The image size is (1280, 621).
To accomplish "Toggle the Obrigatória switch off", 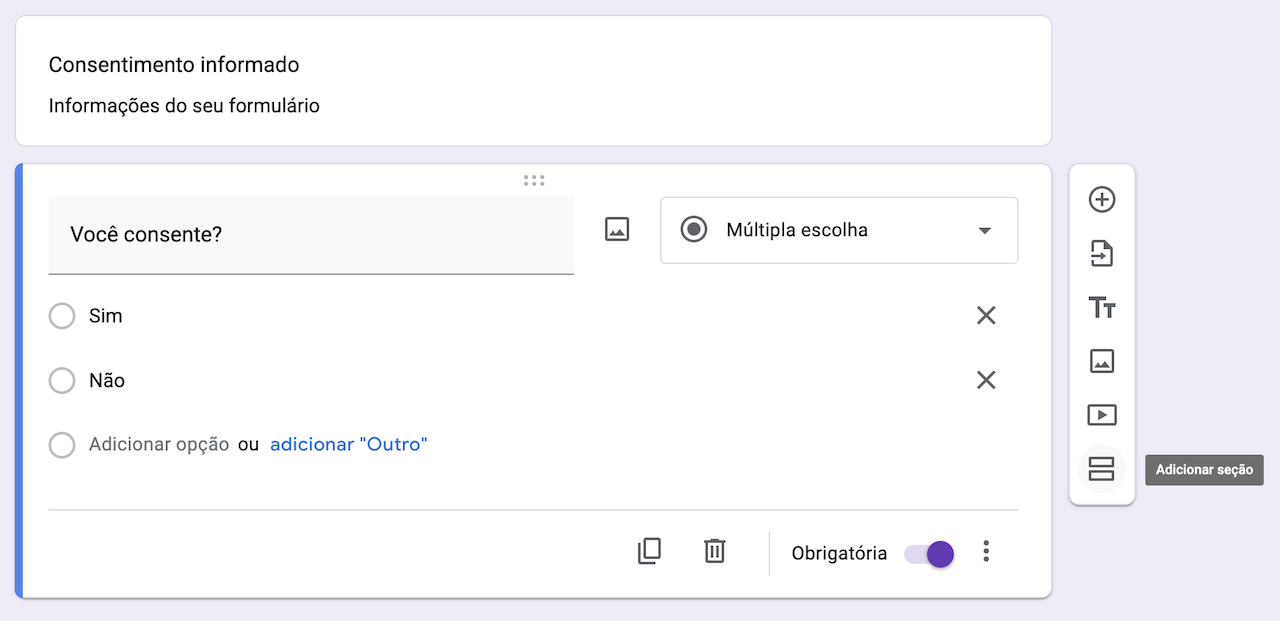I will click(x=929, y=553).
